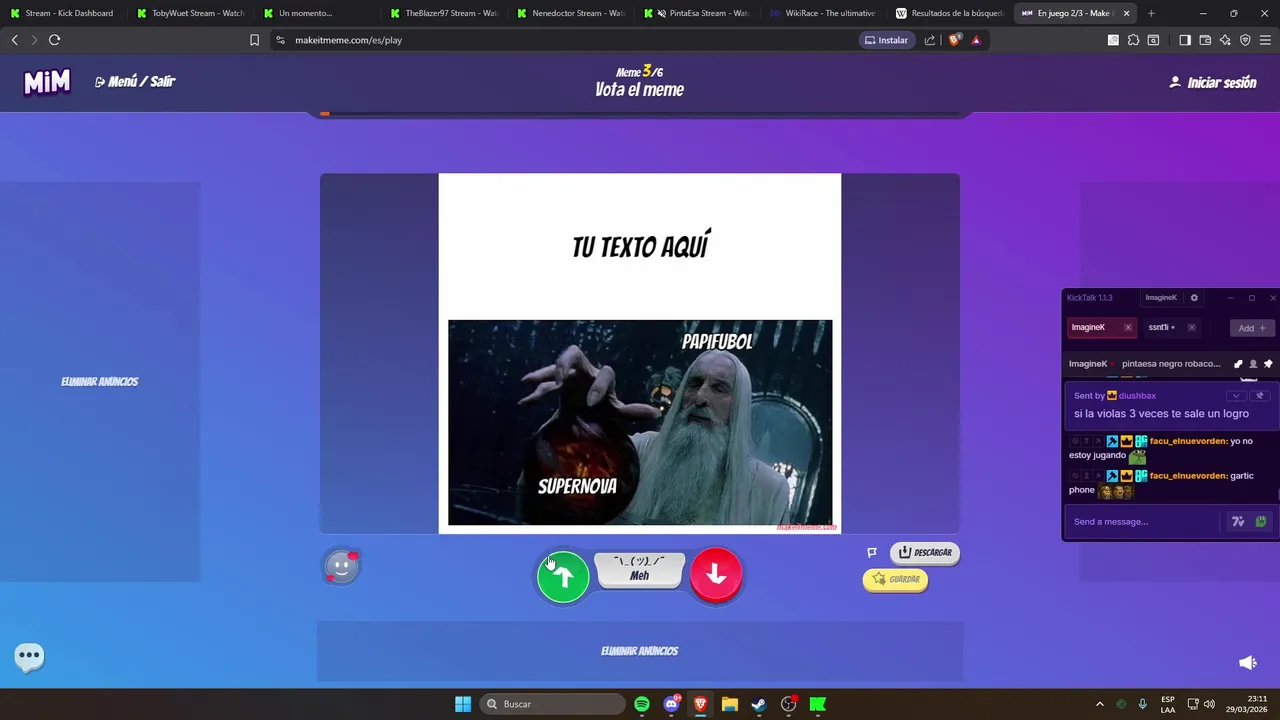1280x720 pixels.
Task: Open the Brave VPN shield icon
Action: (1245, 40)
